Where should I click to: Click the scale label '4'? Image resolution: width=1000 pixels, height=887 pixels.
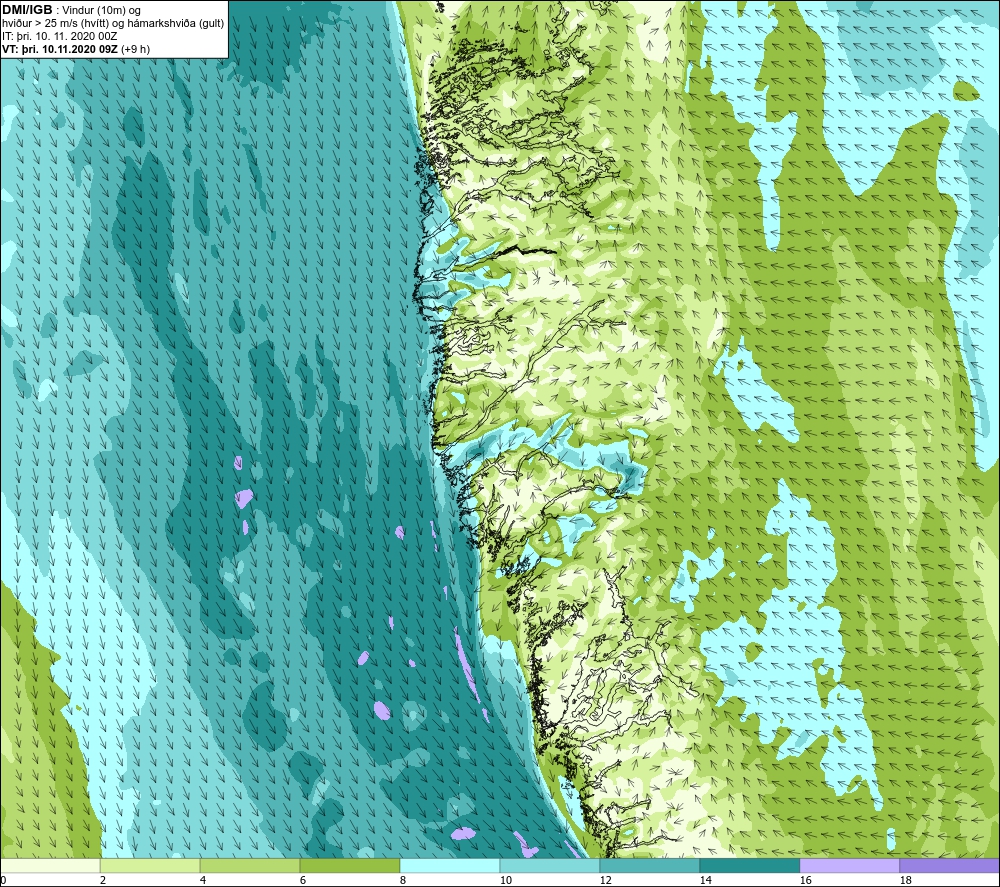pos(203,880)
